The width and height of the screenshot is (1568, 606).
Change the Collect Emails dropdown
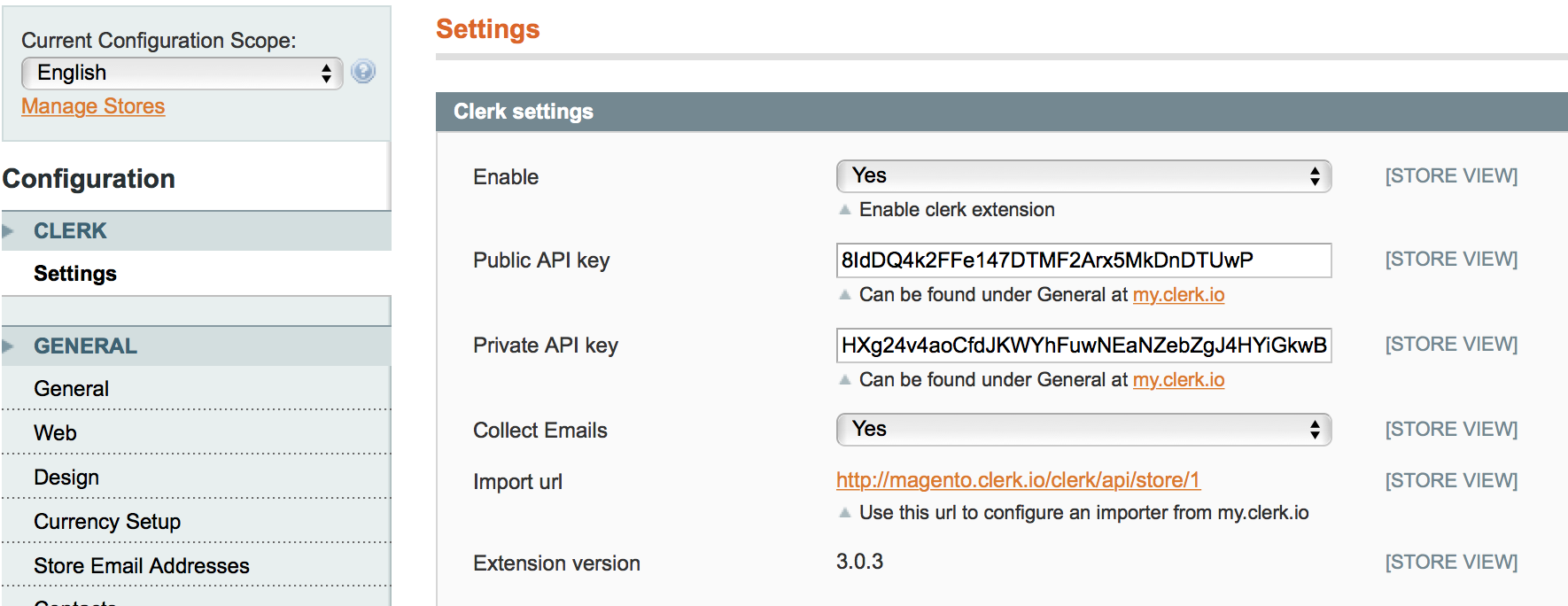click(1083, 430)
